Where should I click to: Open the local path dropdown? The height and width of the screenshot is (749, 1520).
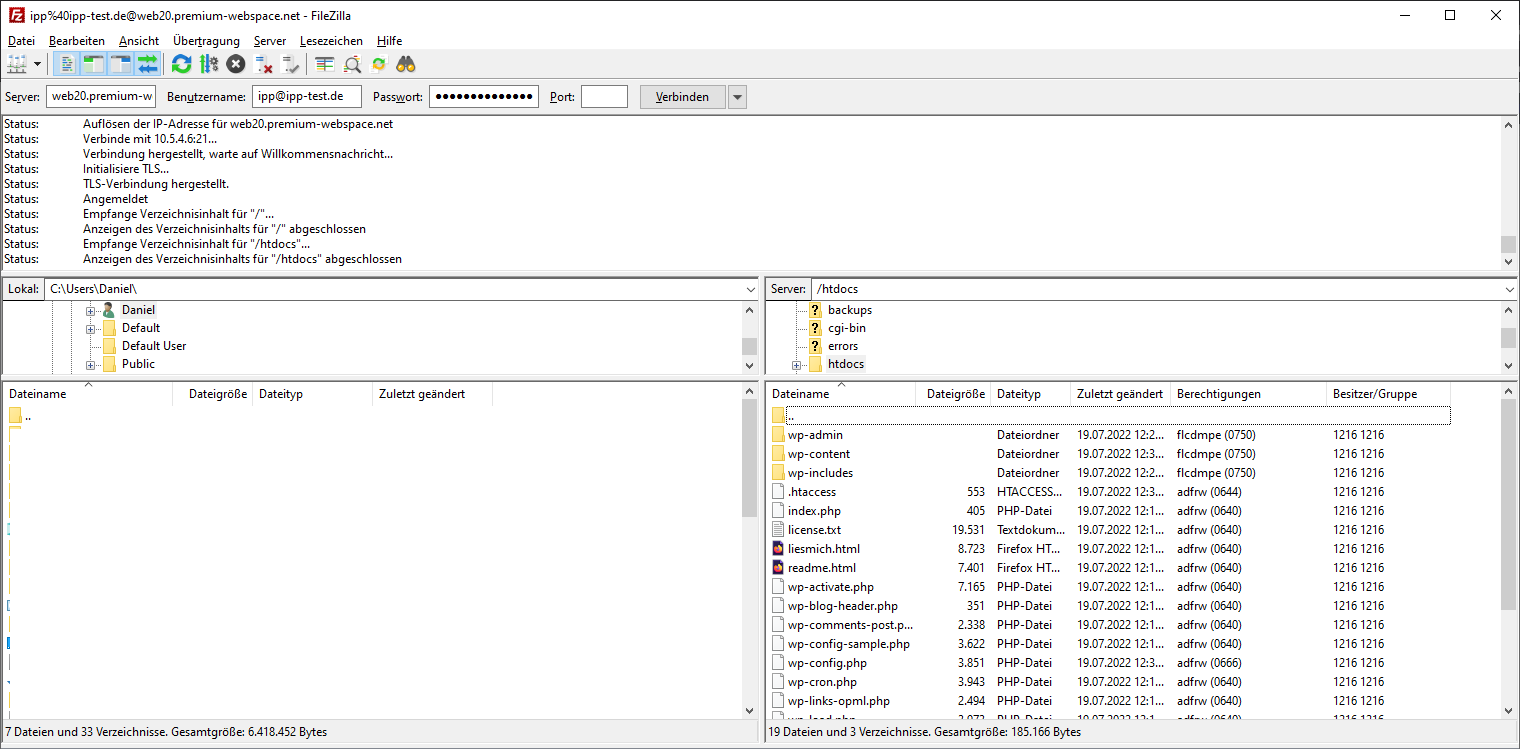pos(751,289)
